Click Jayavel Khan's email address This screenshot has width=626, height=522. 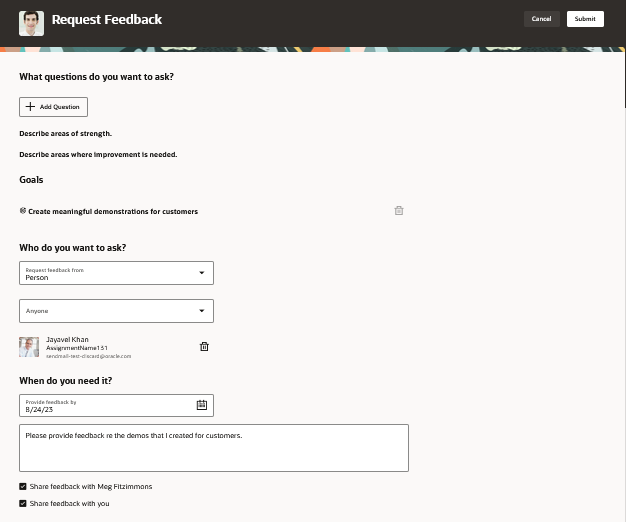pos(88,356)
